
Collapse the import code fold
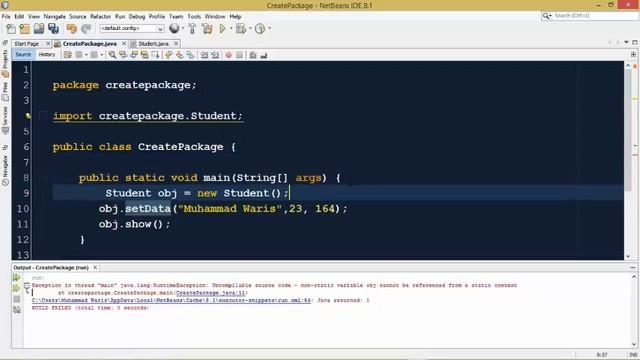tap(43, 116)
